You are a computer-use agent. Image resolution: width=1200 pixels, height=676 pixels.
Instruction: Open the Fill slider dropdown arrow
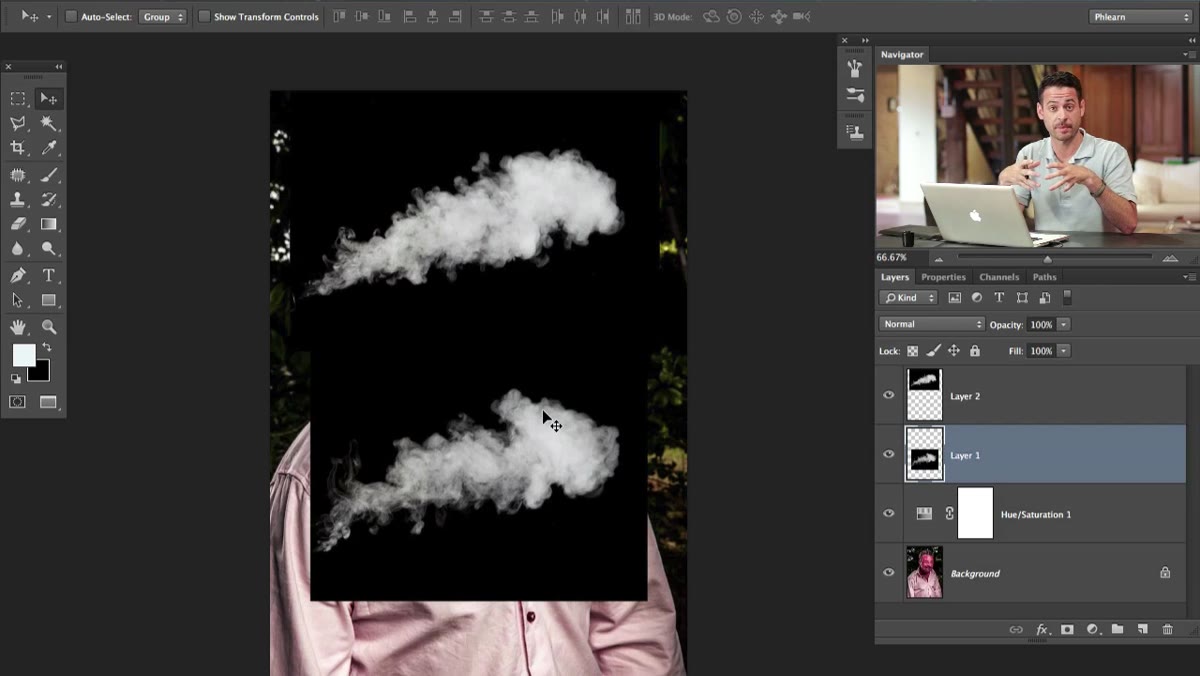click(x=1063, y=351)
